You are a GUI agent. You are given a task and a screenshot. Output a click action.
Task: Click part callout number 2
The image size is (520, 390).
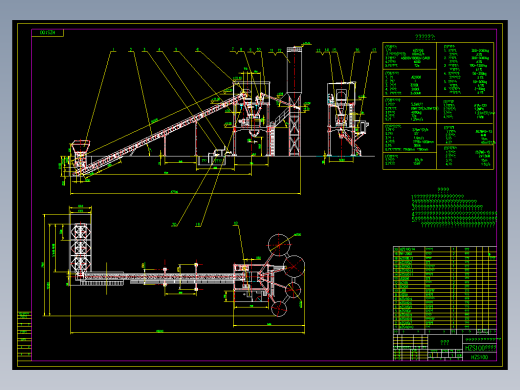131,50
